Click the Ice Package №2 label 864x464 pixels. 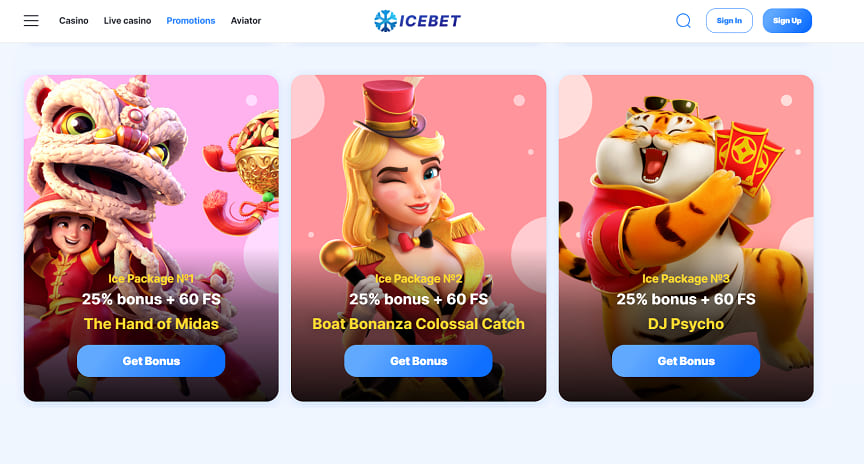click(x=418, y=279)
